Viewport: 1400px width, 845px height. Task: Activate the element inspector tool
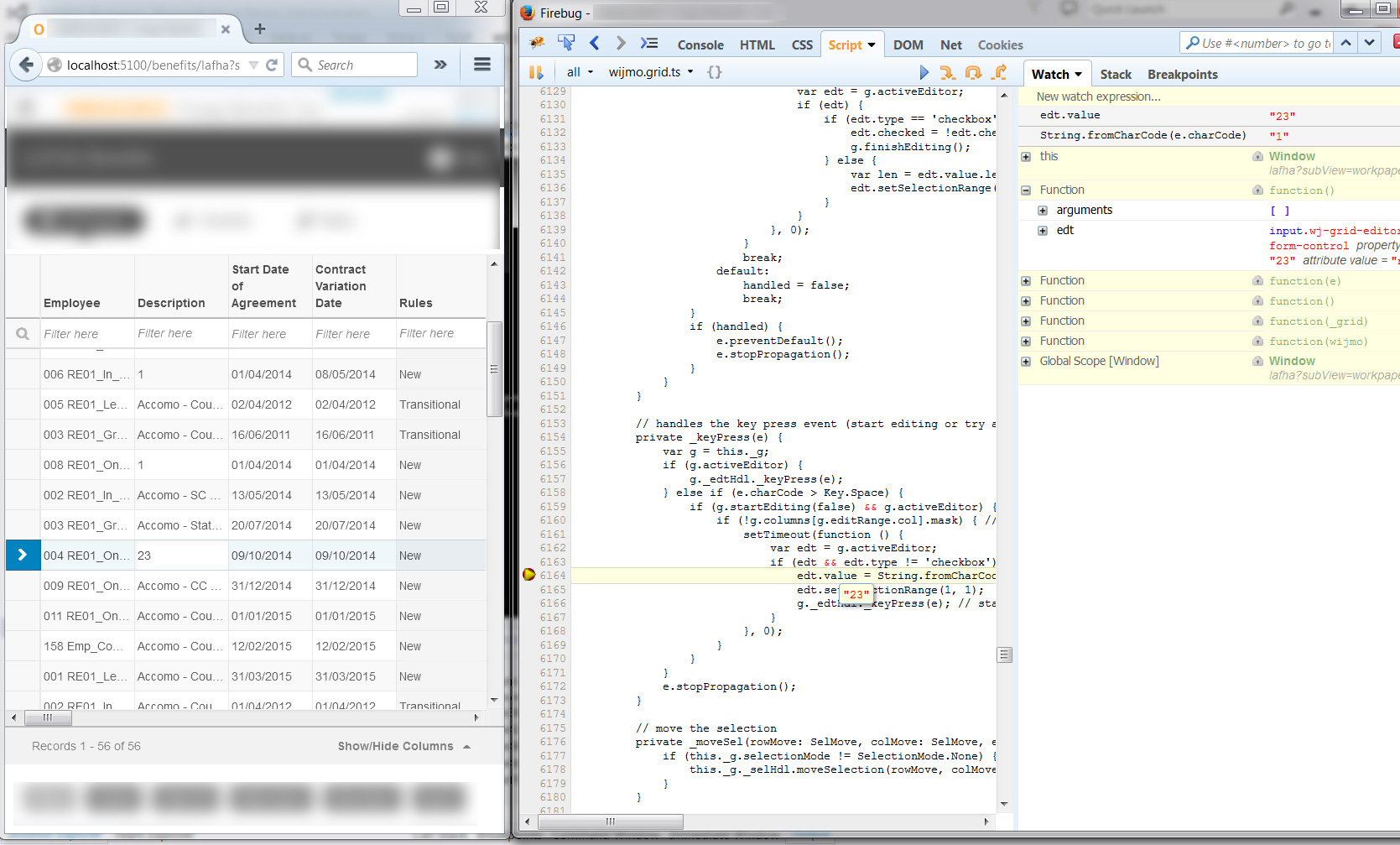coord(566,44)
